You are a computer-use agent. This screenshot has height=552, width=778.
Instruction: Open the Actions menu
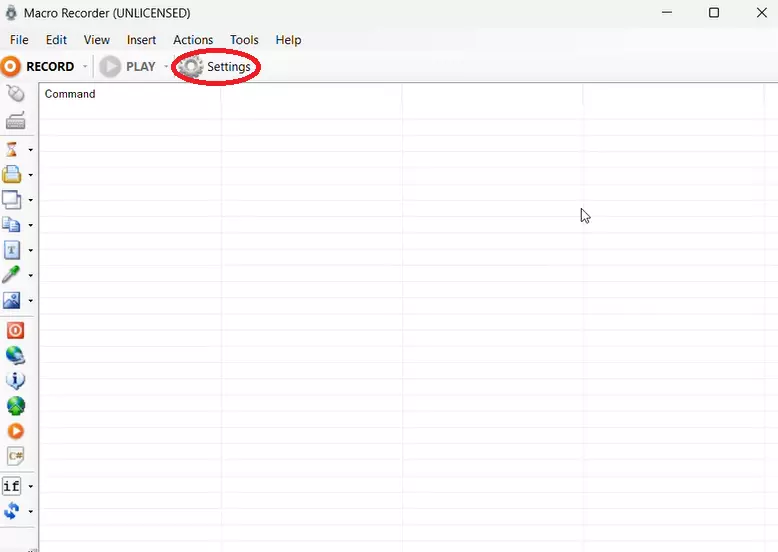193,40
